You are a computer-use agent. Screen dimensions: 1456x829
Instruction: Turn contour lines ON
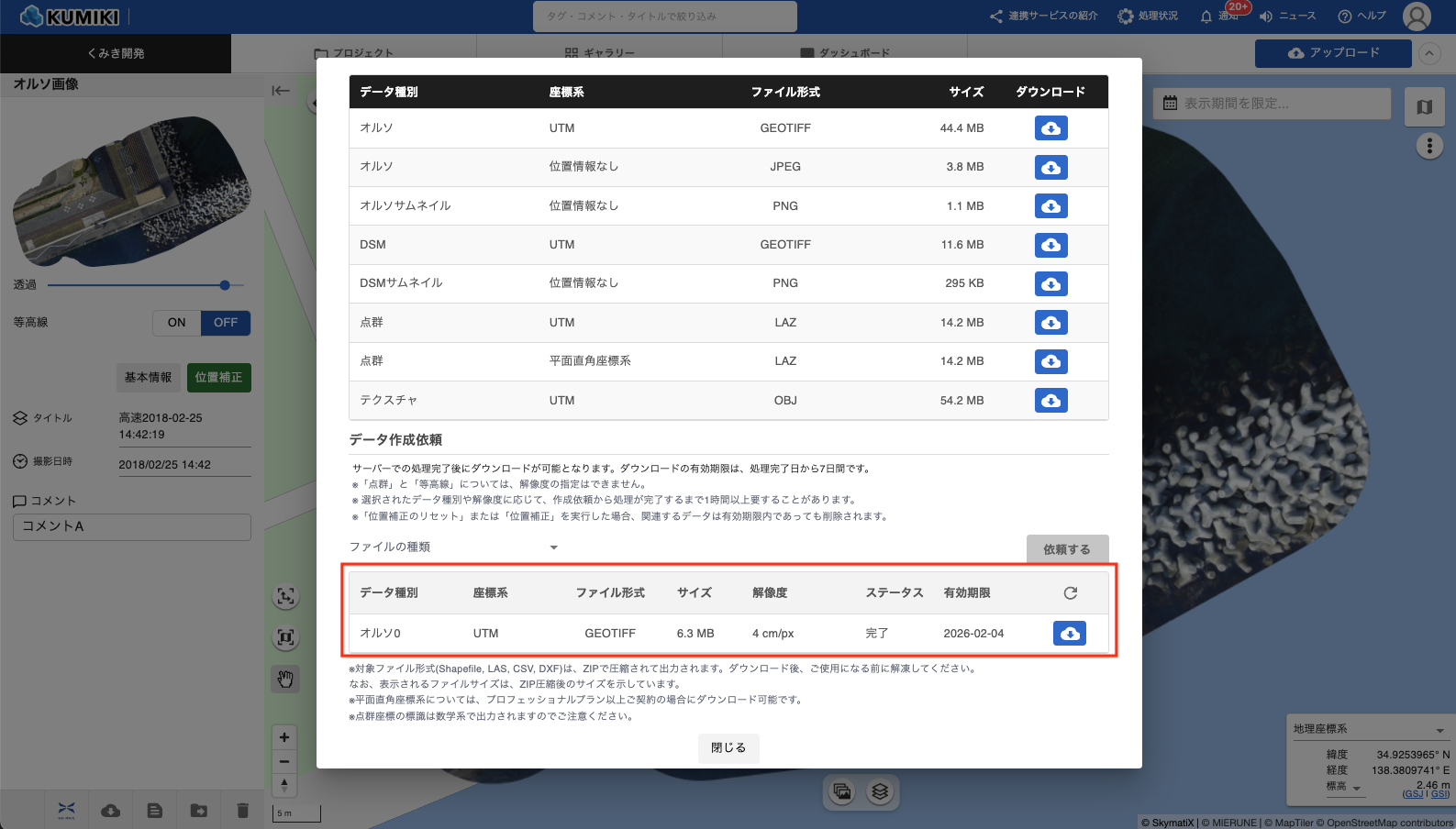pos(176,323)
